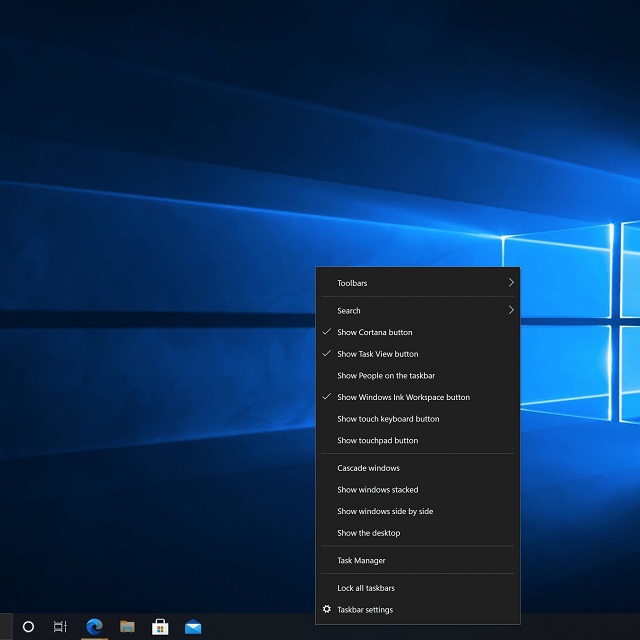The image size is (640, 640).
Task: Open Task View from the taskbar
Action: [x=60, y=627]
